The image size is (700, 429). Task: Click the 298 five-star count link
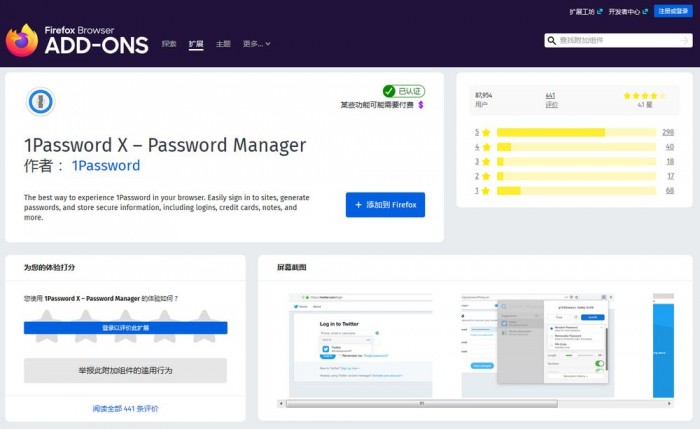668,132
